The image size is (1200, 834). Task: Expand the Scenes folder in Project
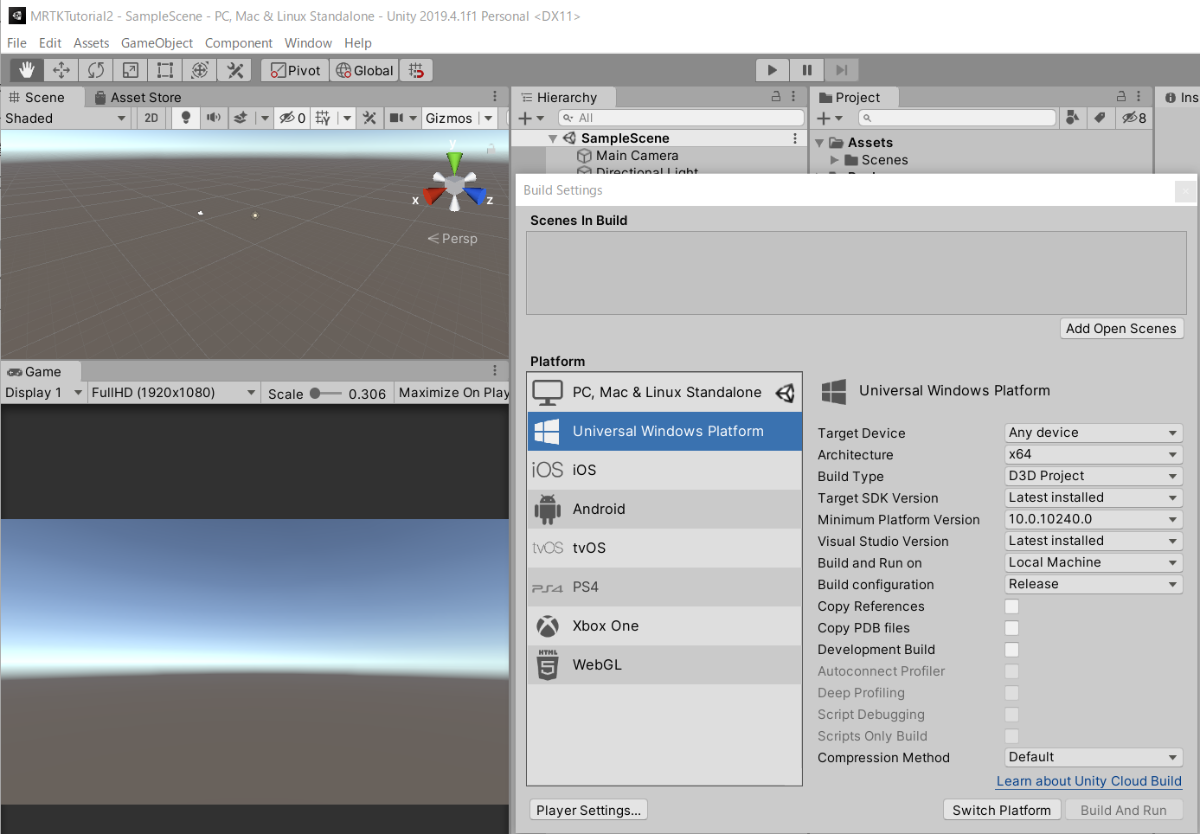(835, 160)
